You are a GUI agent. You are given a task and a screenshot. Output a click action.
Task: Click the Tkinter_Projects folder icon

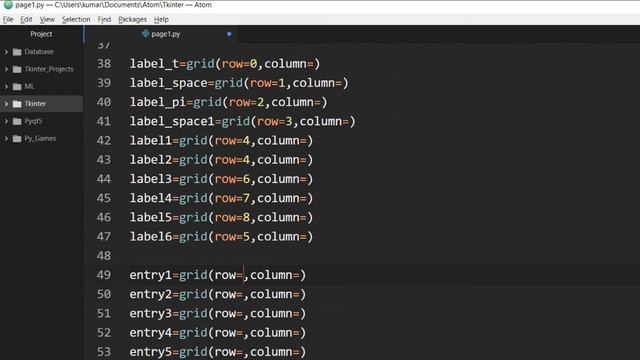(x=17, y=69)
